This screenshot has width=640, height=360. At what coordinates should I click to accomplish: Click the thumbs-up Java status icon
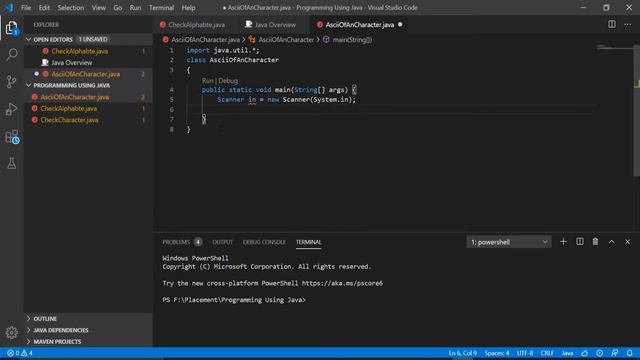pyautogui.click(x=584, y=353)
